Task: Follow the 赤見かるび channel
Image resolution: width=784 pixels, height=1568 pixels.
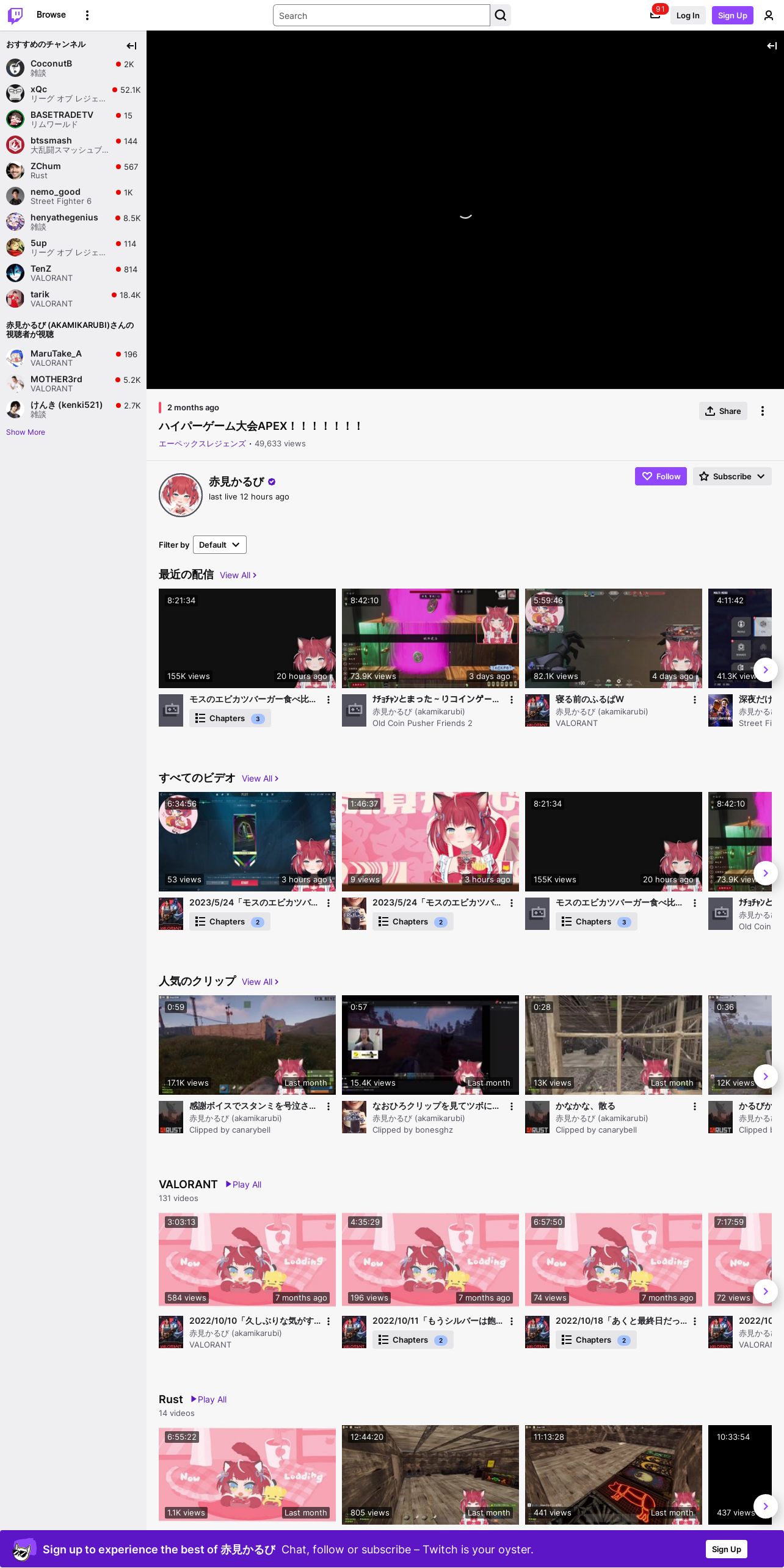Action: (661, 476)
